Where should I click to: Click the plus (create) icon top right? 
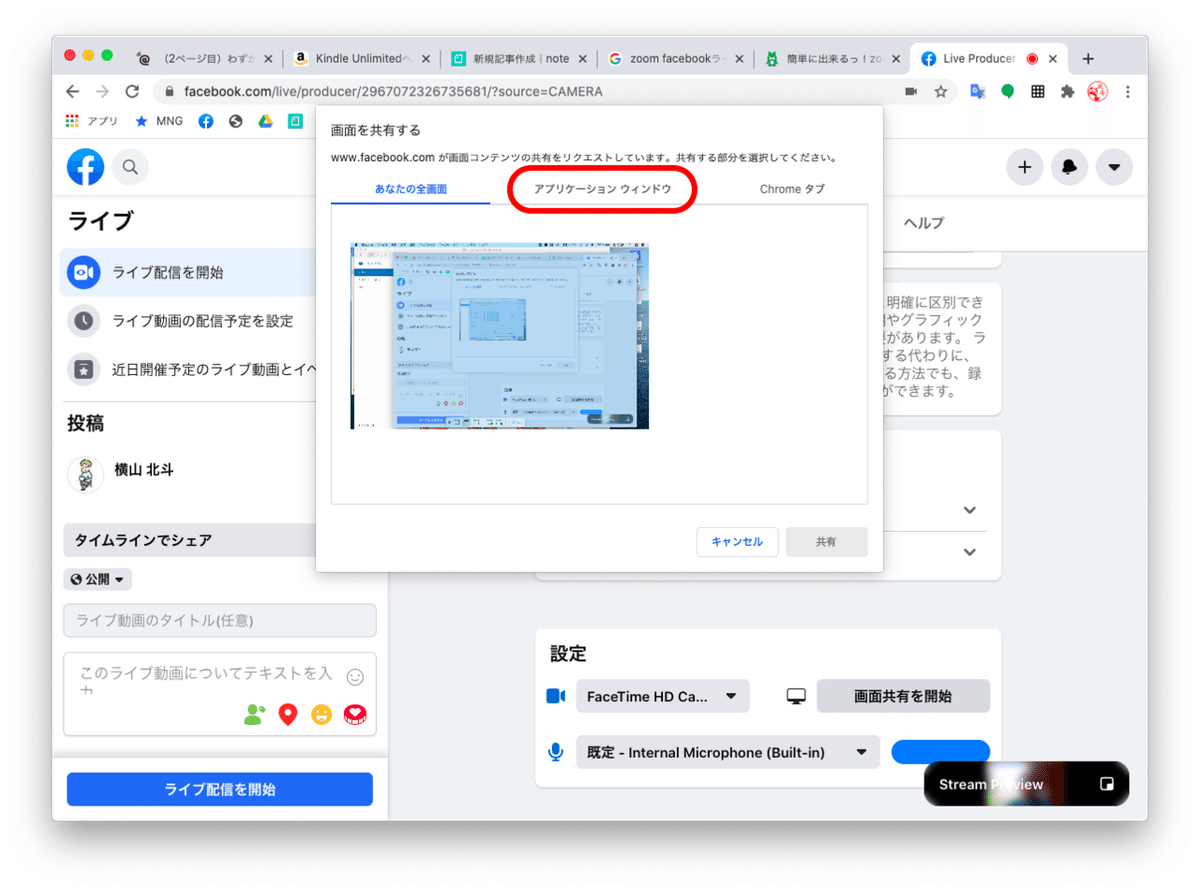click(1024, 167)
